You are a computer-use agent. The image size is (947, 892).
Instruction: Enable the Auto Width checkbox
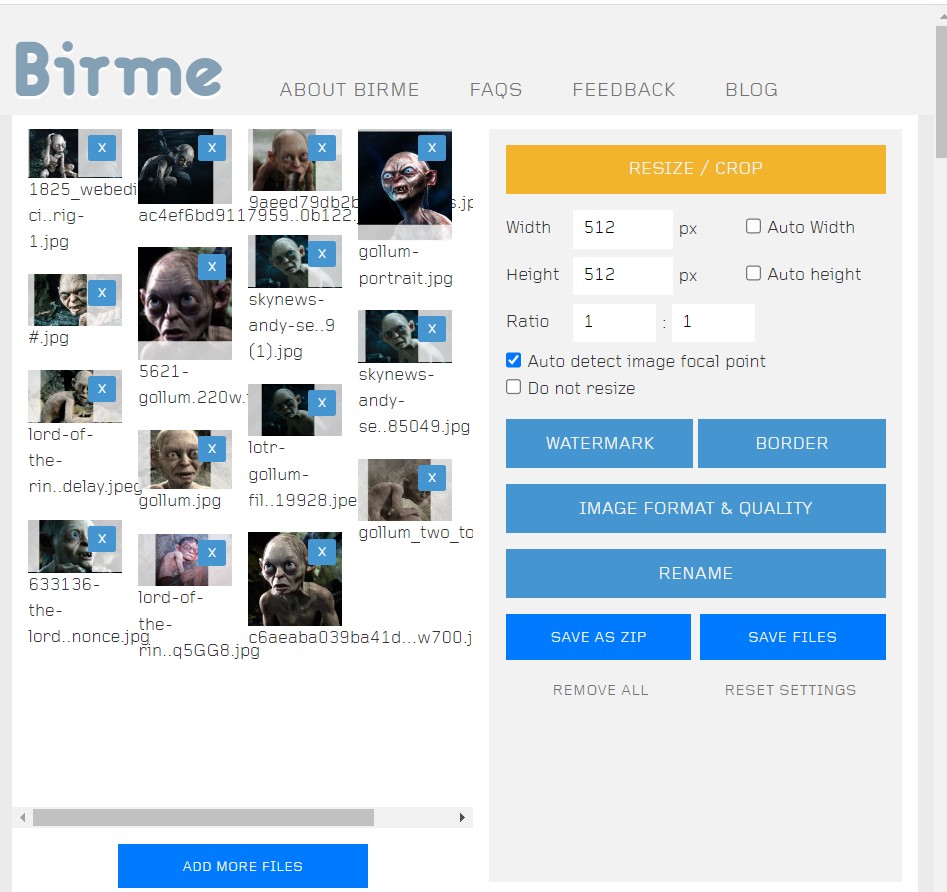(754, 227)
